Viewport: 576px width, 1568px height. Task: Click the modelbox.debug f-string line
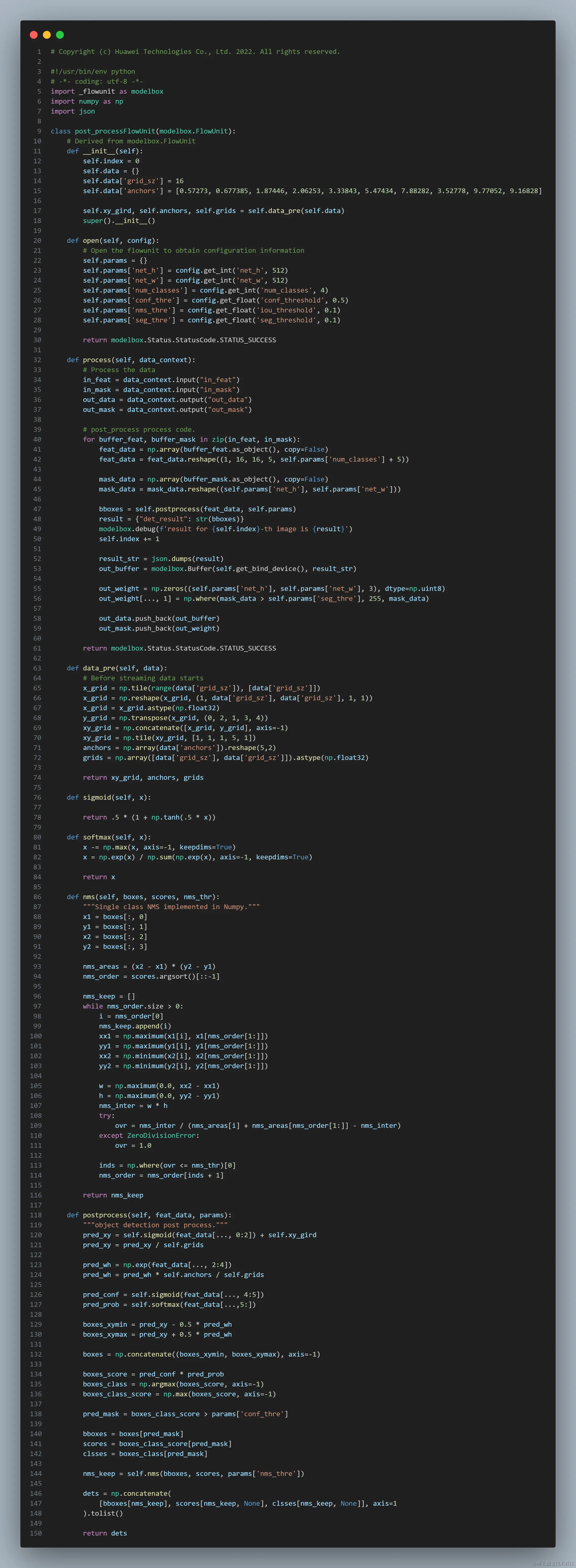click(x=226, y=529)
